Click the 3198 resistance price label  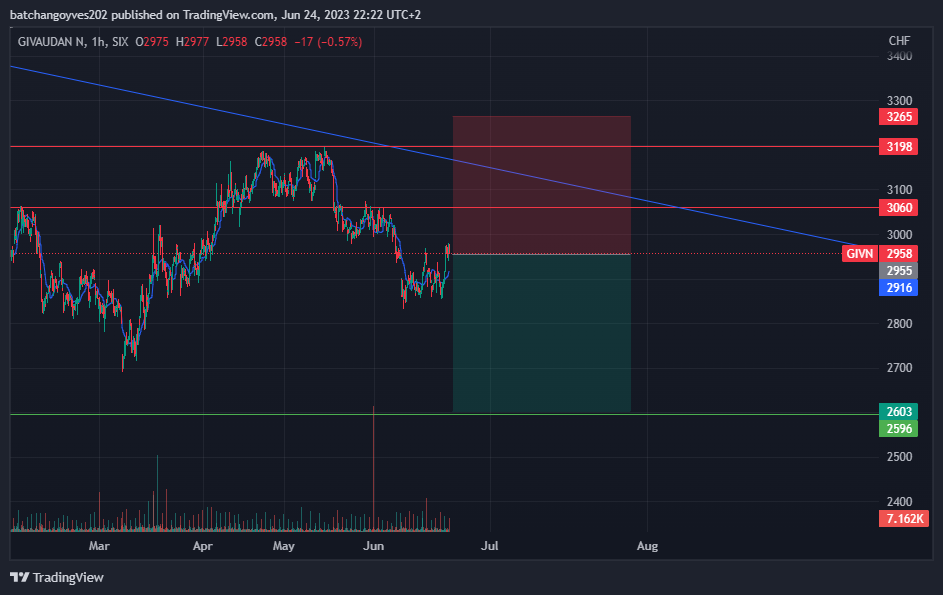pyautogui.click(x=898, y=147)
